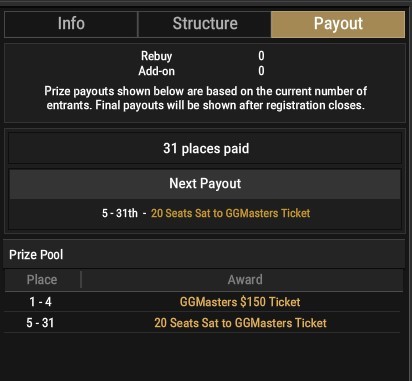The image size is (412, 381).
Task: Click the 5 - 31th next payout label
Action: (x=120, y=213)
